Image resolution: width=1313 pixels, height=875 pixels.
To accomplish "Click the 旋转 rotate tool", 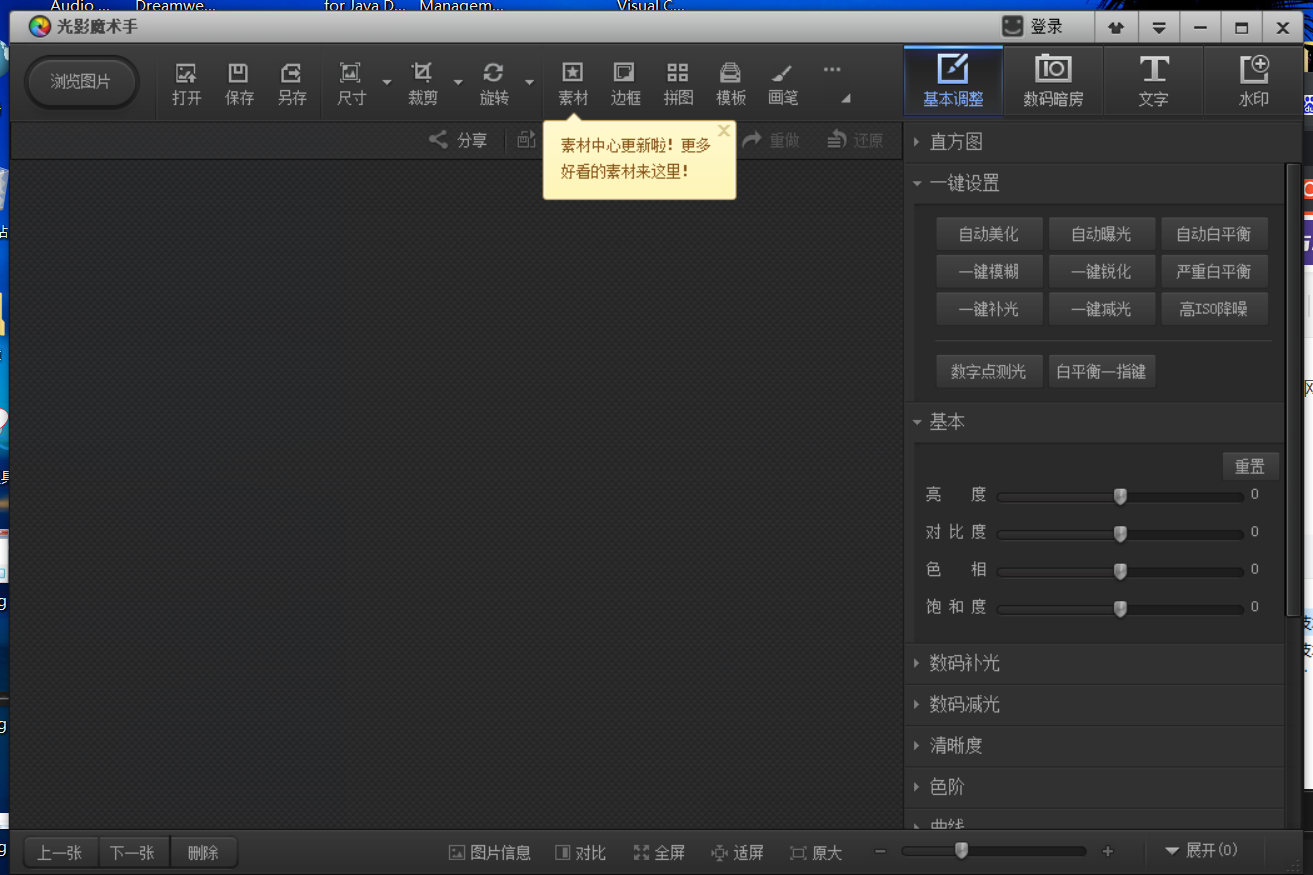I will pyautogui.click(x=494, y=84).
